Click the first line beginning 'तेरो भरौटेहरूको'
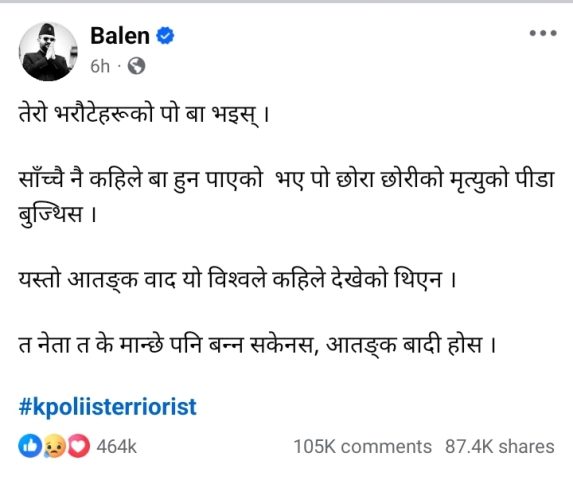573x480 pixels. pos(144,114)
